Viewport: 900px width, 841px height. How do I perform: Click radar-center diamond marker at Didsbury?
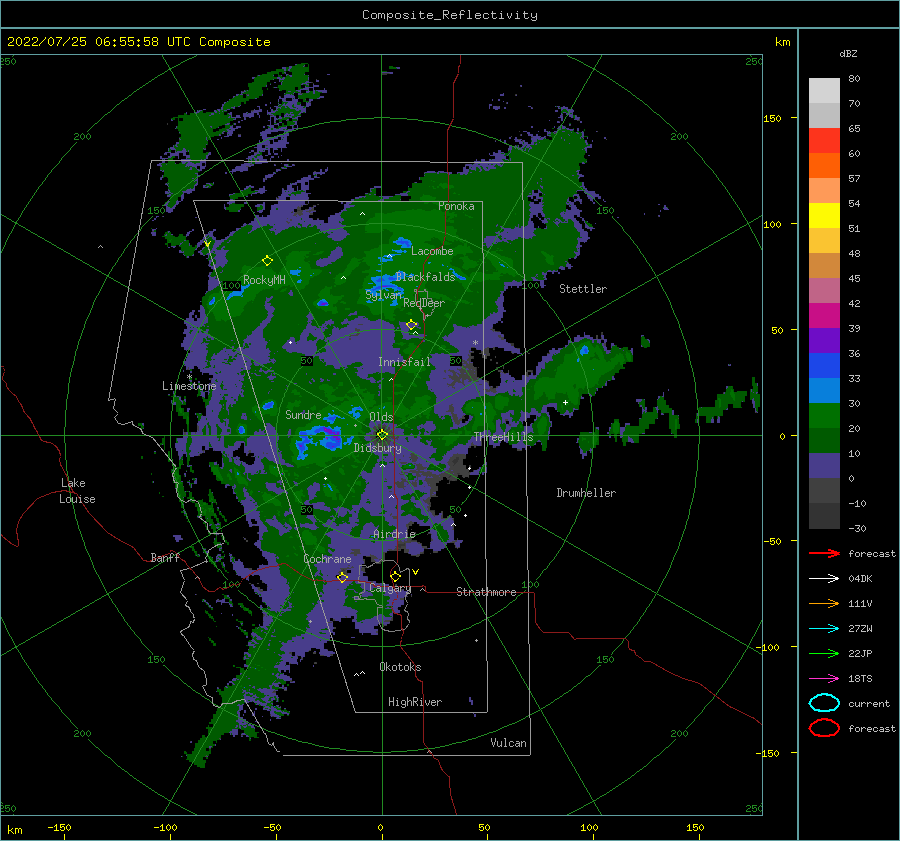(x=382, y=435)
